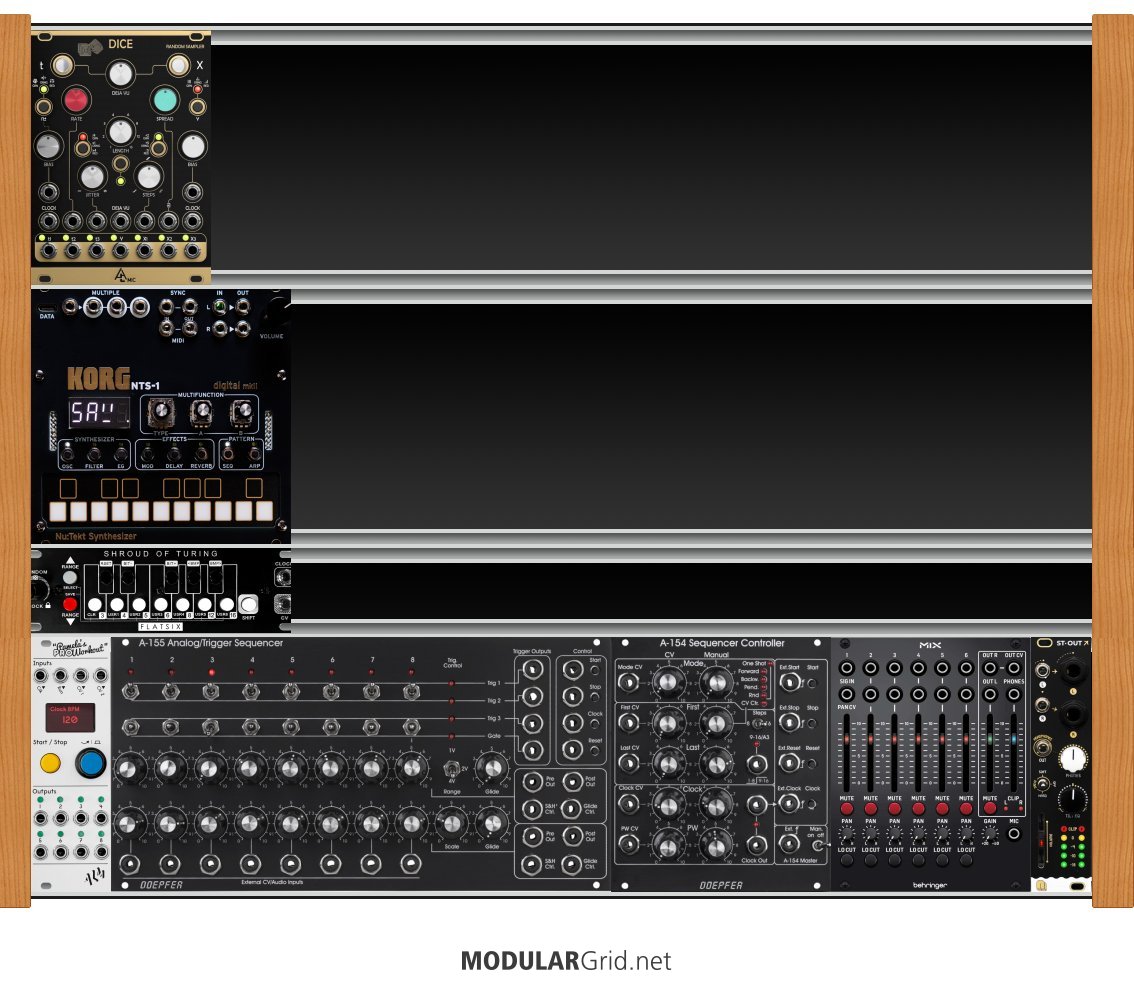1134x982 pixels.
Task: Click the CLK 3 key on Shroud of Turing
Action: point(95,604)
